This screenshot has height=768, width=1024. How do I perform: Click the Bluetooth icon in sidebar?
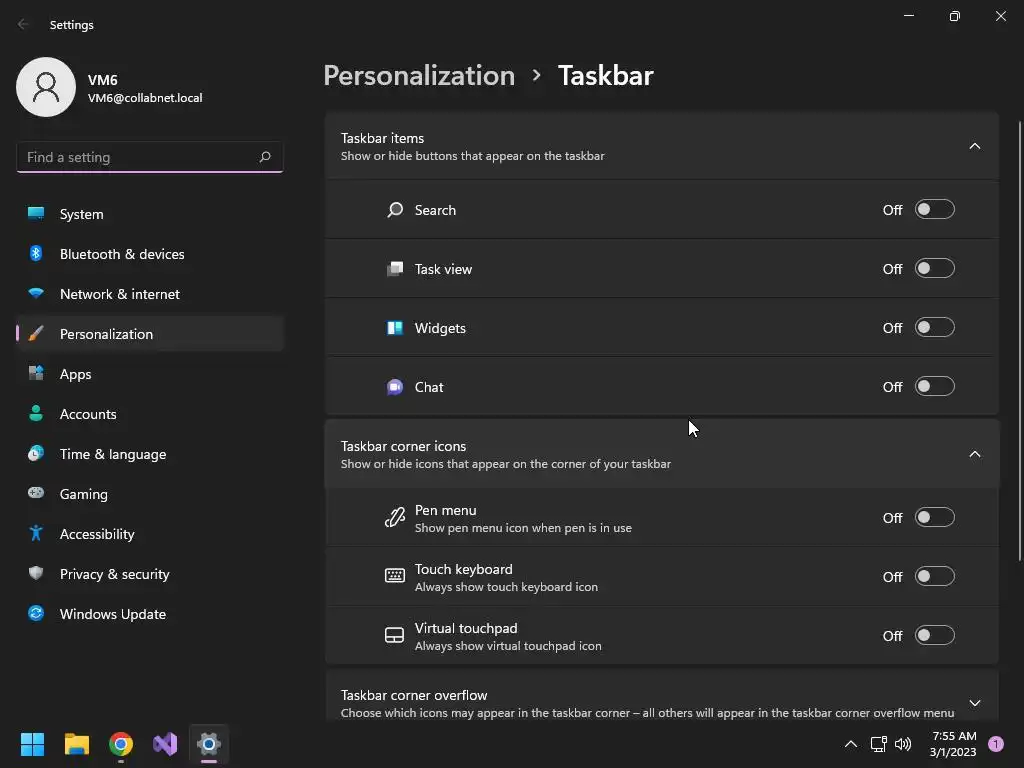click(x=36, y=253)
